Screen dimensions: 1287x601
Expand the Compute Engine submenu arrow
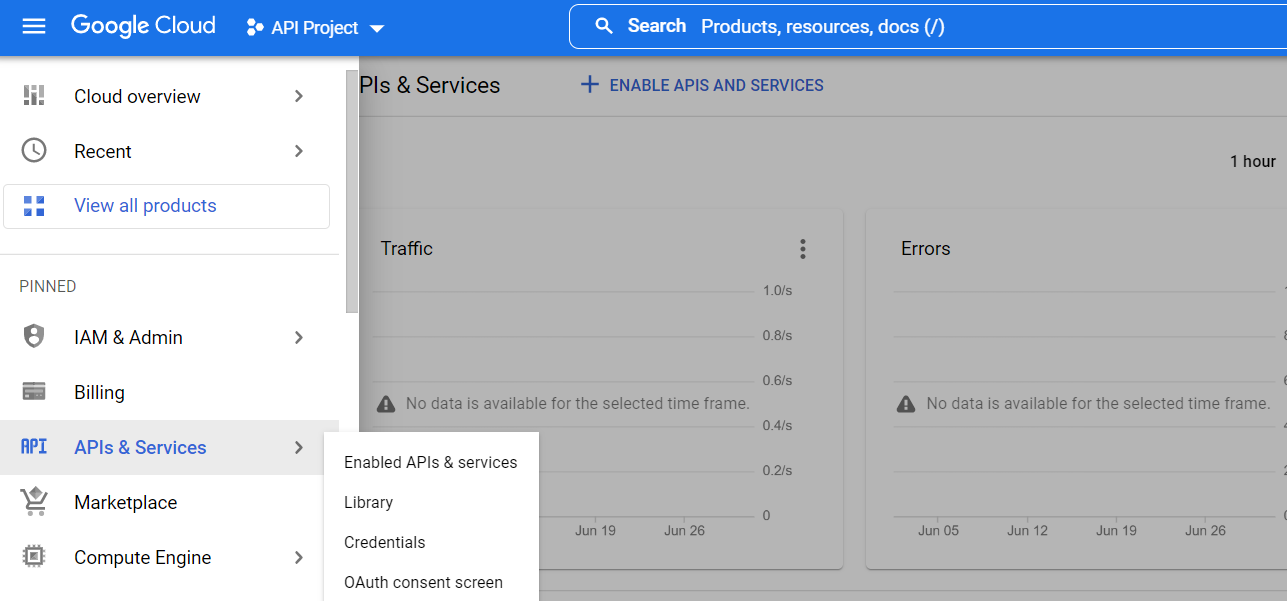click(x=298, y=557)
